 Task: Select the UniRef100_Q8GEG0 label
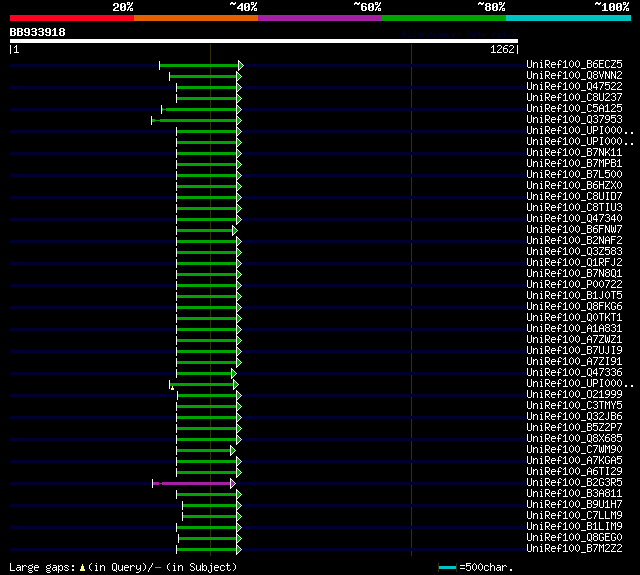coord(574,538)
